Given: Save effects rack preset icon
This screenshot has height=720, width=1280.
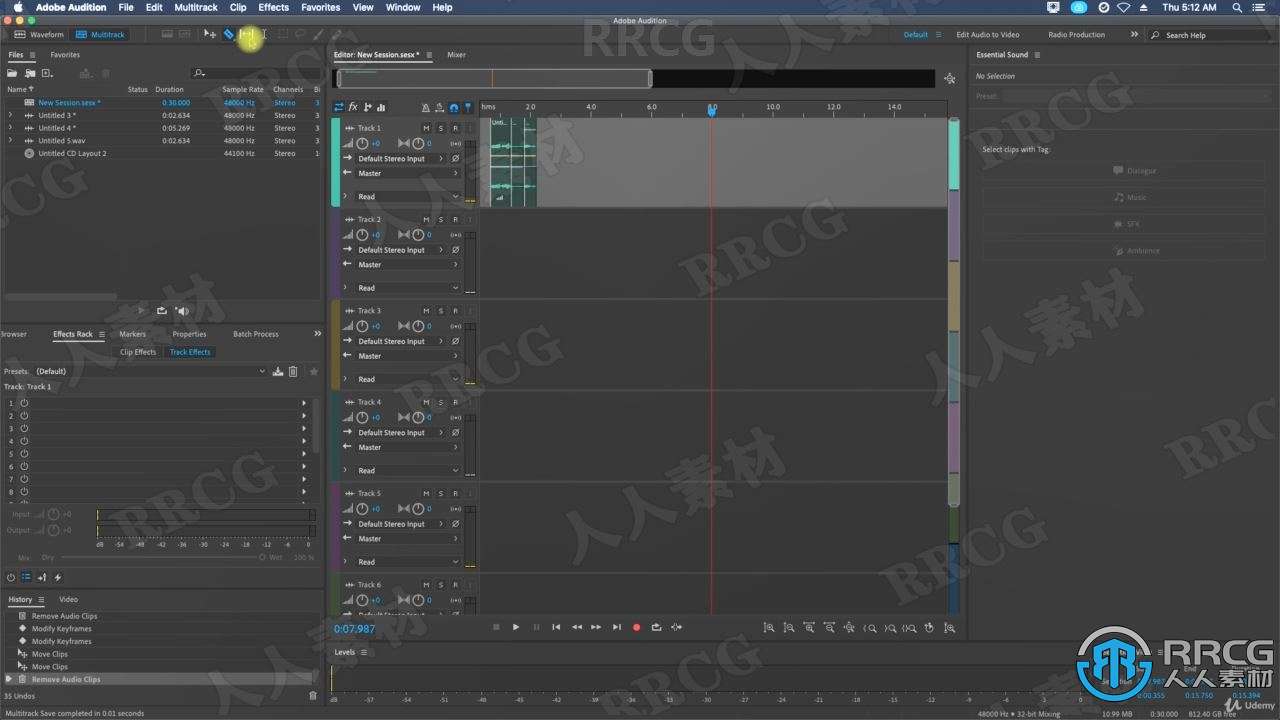Looking at the screenshot, I should pyautogui.click(x=278, y=371).
